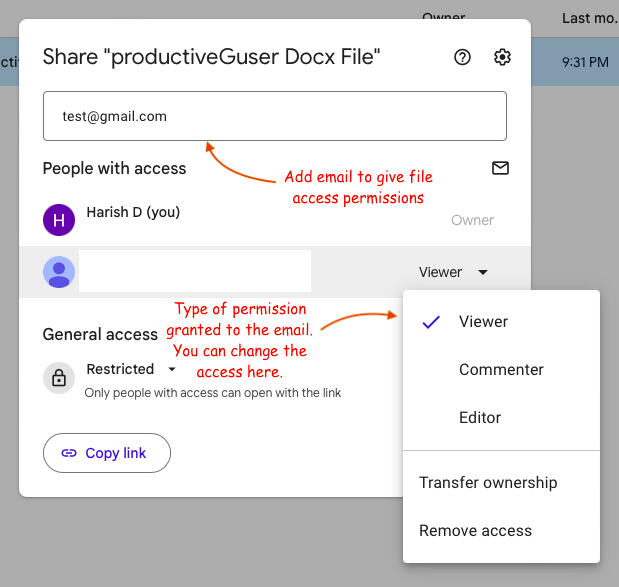Select Viewer in the permission menu
619x587 pixels.
click(x=501, y=321)
